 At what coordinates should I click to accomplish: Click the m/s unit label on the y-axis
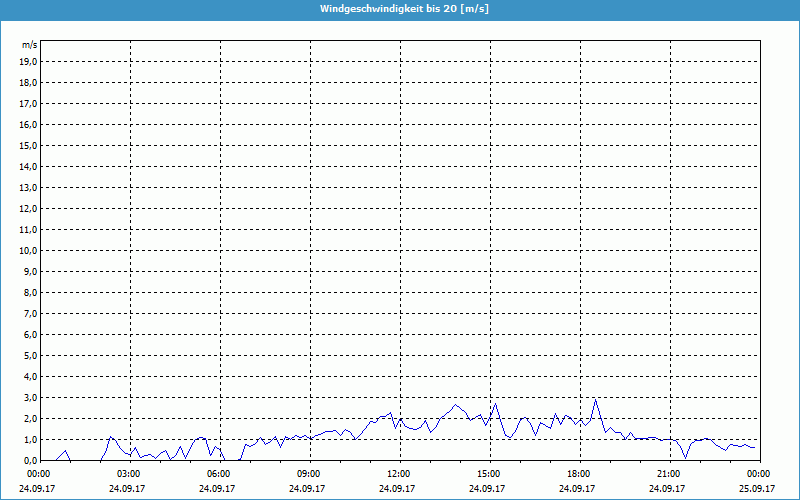point(29,46)
